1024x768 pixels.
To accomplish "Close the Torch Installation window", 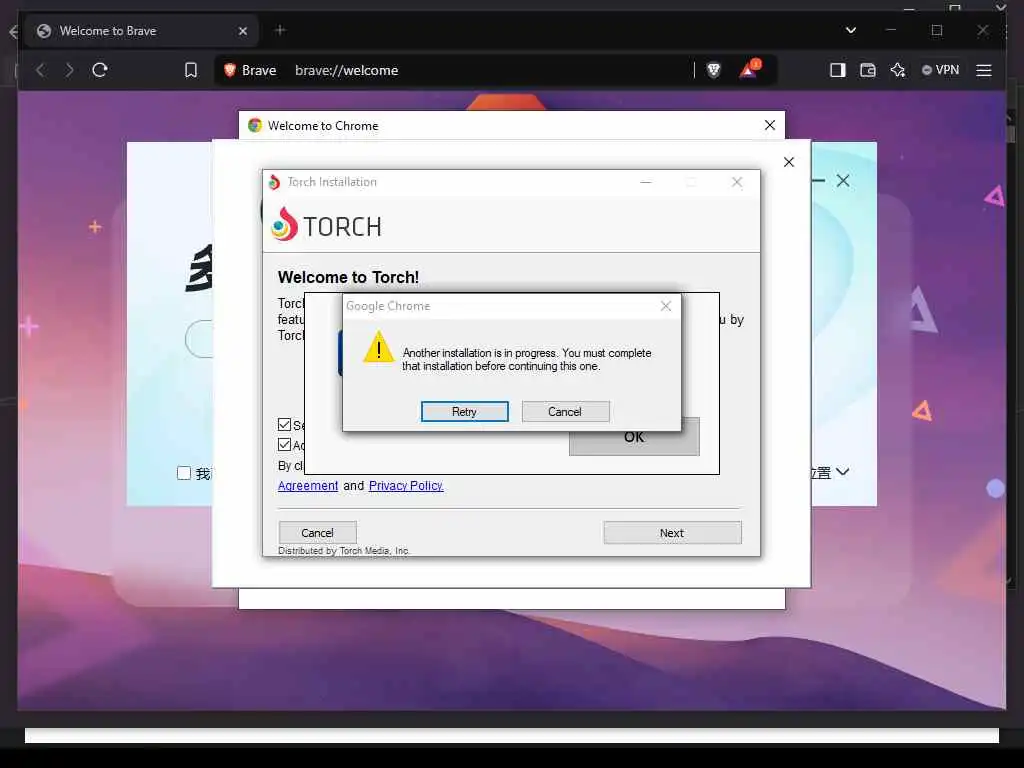I will pyautogui.click(x=737, y=182).
